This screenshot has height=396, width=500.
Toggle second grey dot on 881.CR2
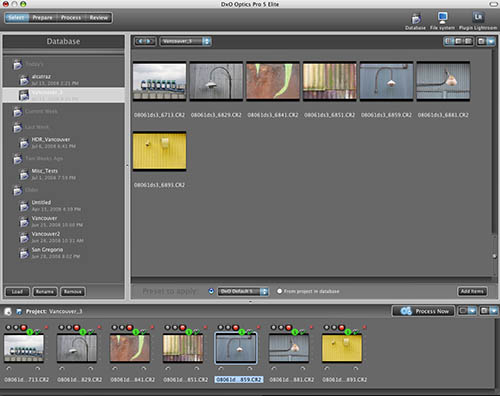click(x=281, y=327)
